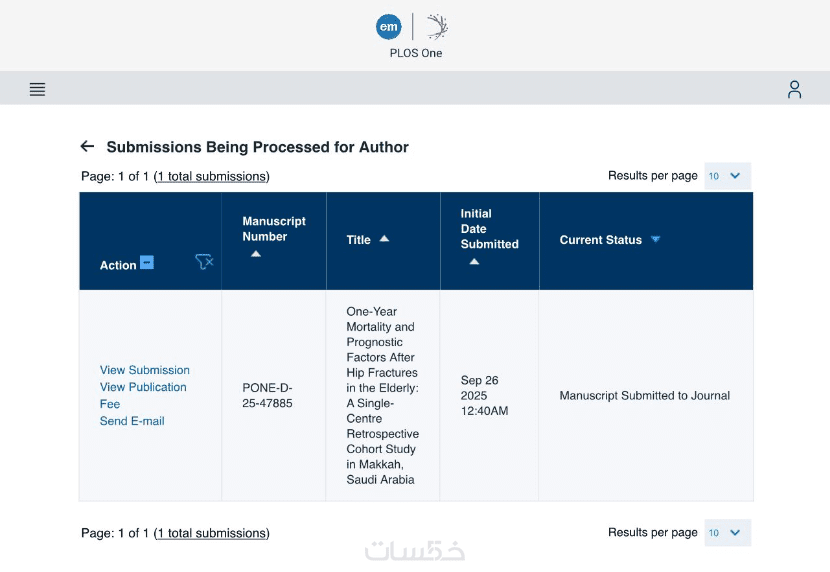Clear filters with the Action column filter icon
830x572 pixels.
point(204,262)
